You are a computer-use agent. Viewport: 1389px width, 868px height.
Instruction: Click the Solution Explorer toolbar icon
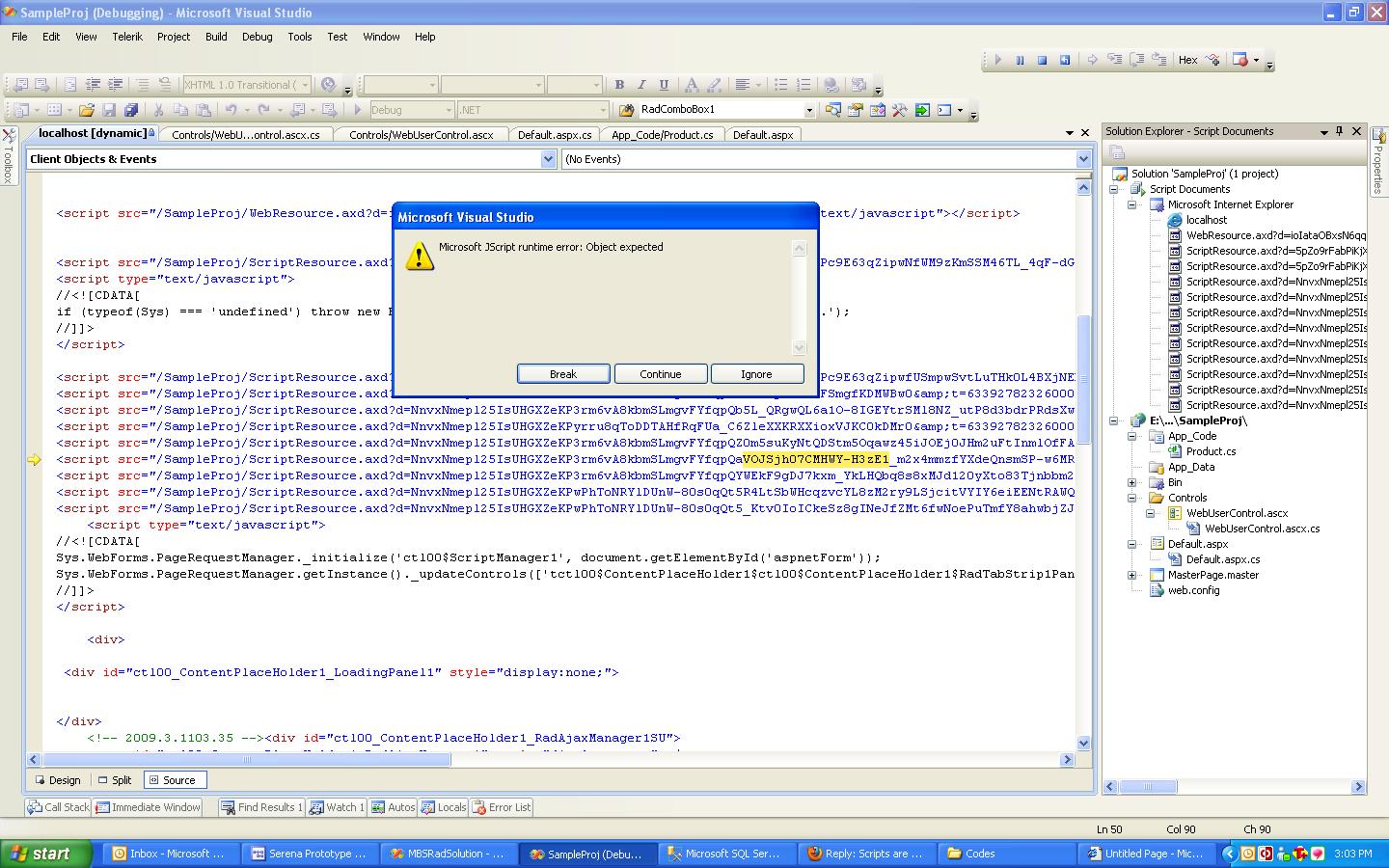coord(832,110)
